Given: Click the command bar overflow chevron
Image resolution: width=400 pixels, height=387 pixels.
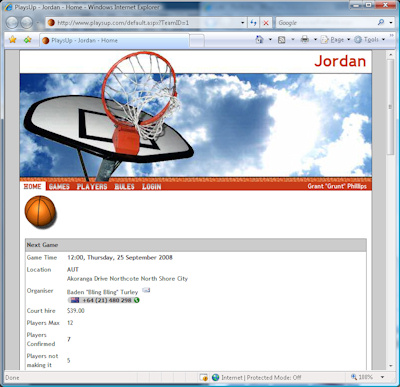Looking at the screenshot, I should tap(392, 35).
